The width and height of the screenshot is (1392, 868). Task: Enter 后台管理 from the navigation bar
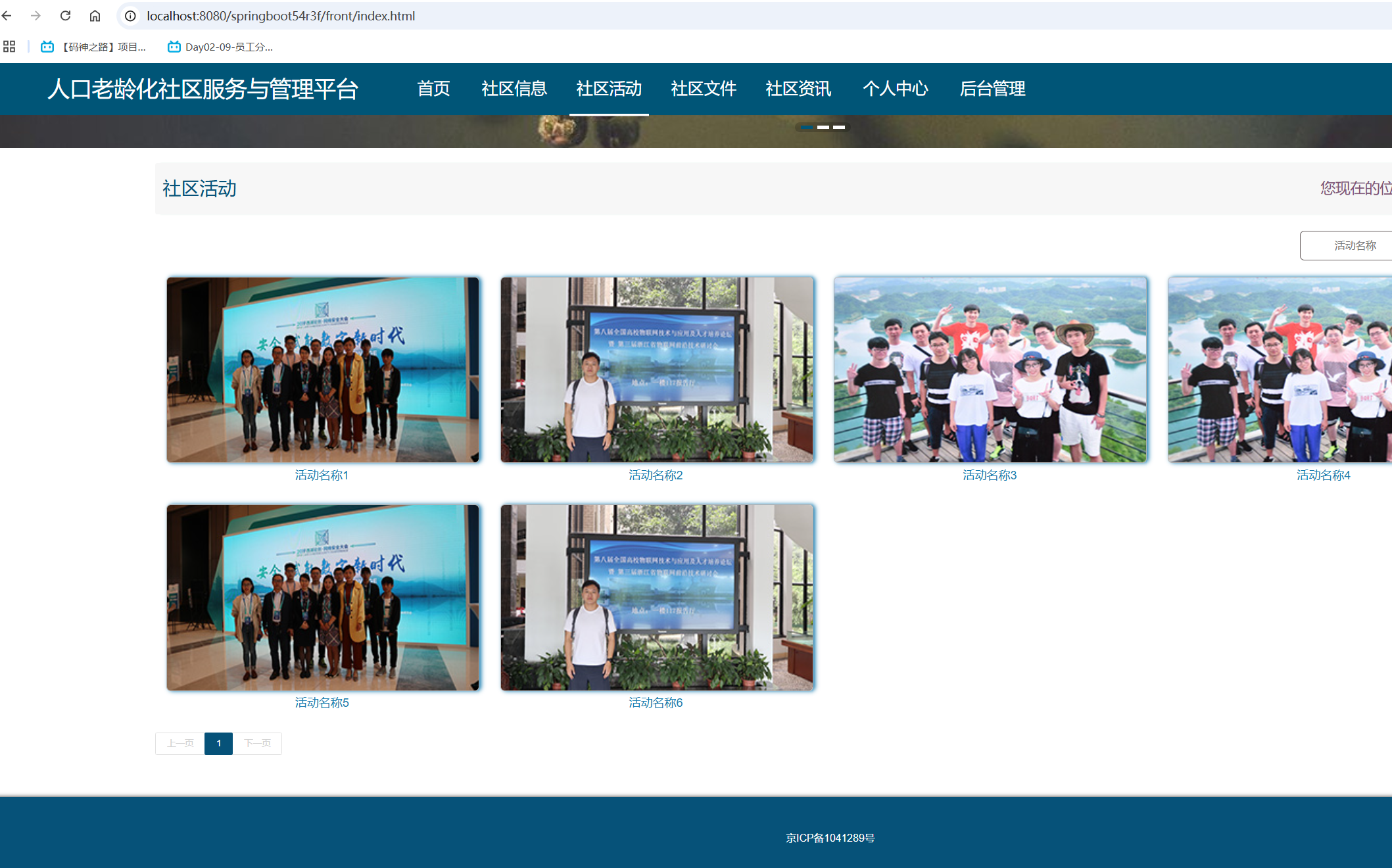pos(992,89)
